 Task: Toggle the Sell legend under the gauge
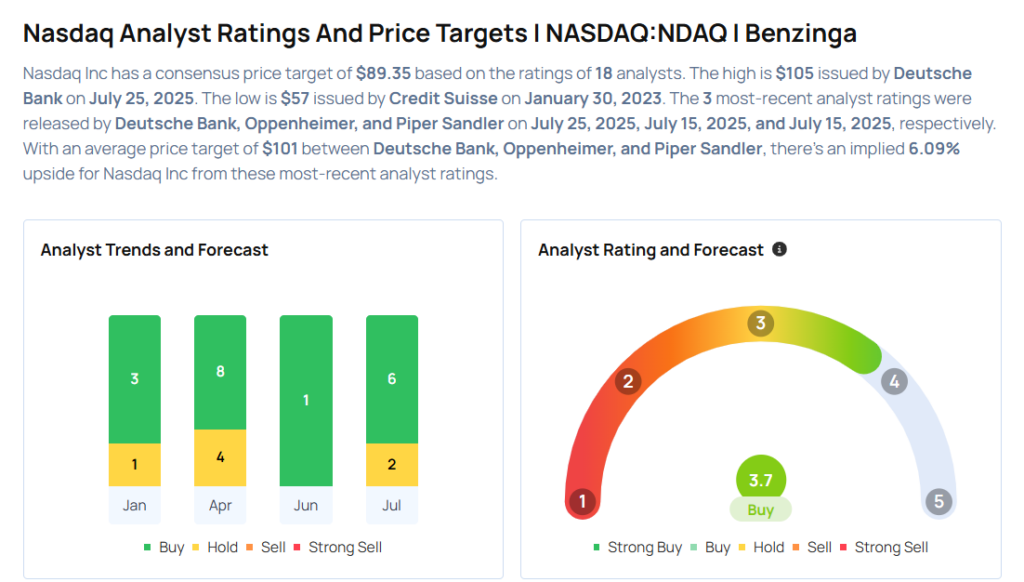[x=812, y=547]
